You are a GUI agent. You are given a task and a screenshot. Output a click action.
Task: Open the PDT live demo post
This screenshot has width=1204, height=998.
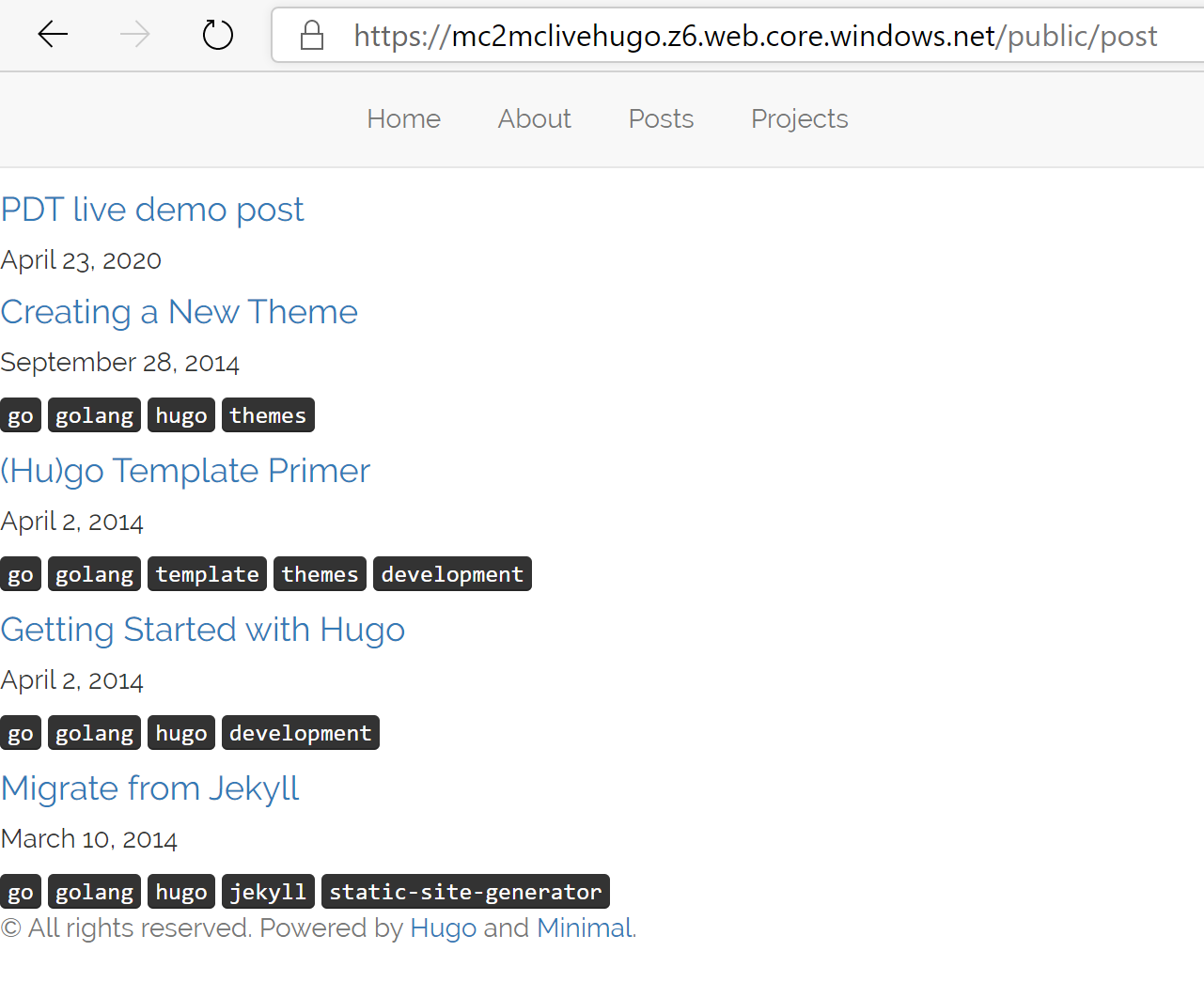[152, 210]
